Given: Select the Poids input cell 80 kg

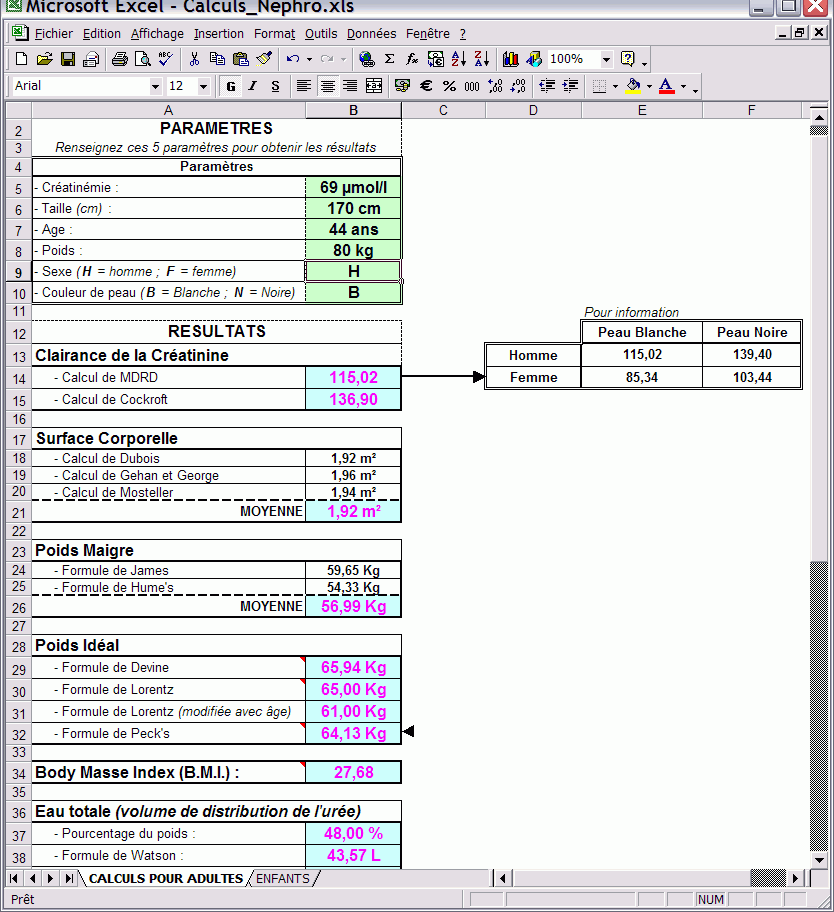Looking at the screenshot, I should click(353, 251).
